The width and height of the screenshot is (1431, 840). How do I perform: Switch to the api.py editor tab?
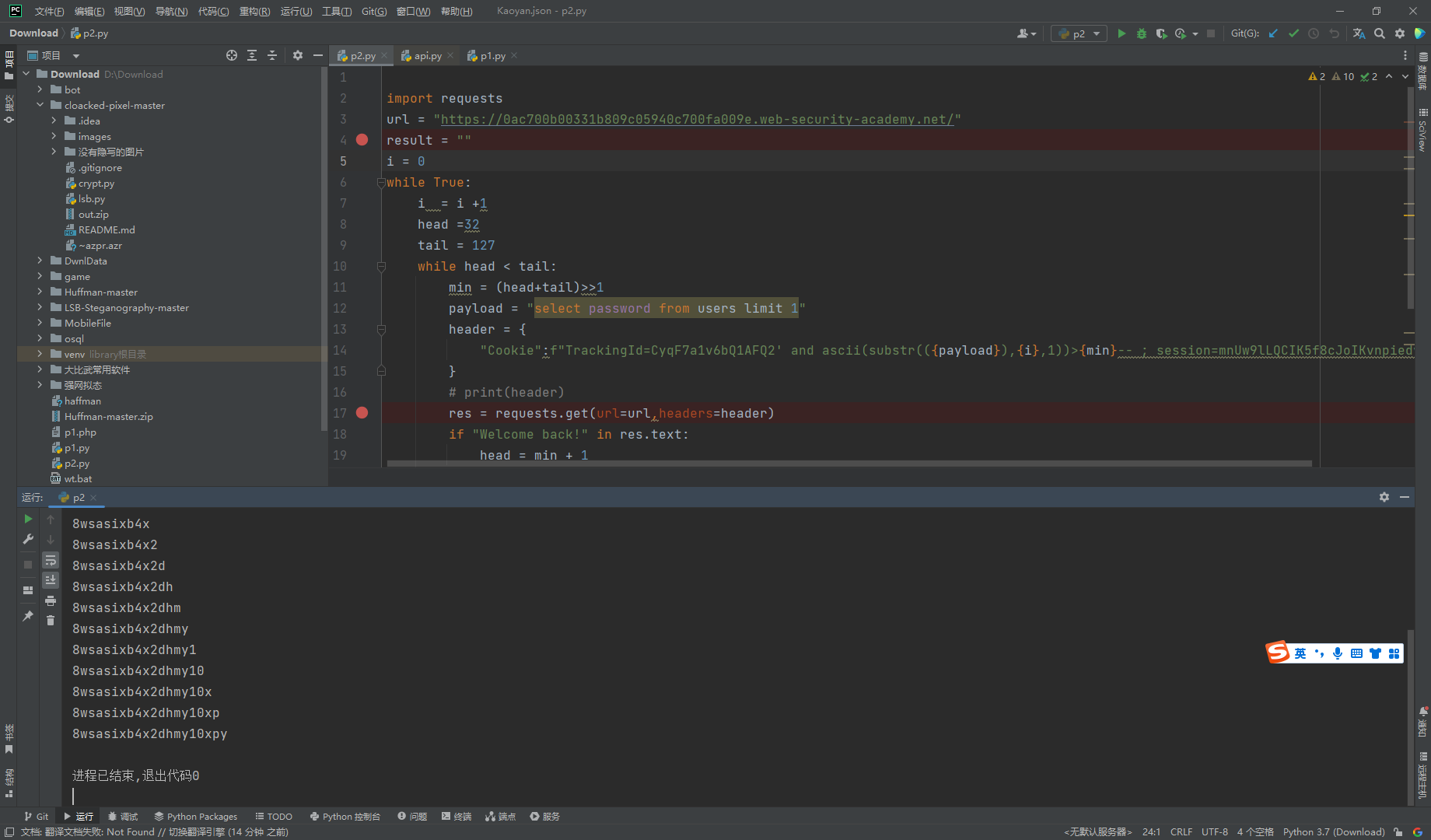(427, 56)
